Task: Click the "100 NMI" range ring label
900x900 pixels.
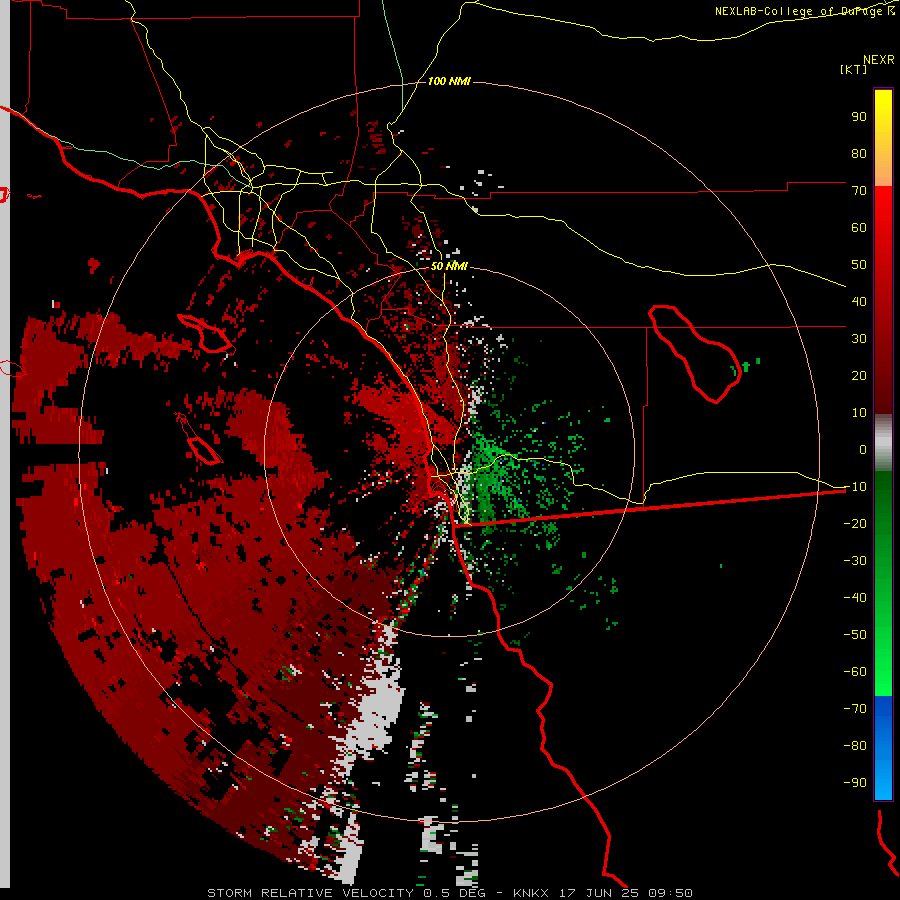Action: coord(449,81)
